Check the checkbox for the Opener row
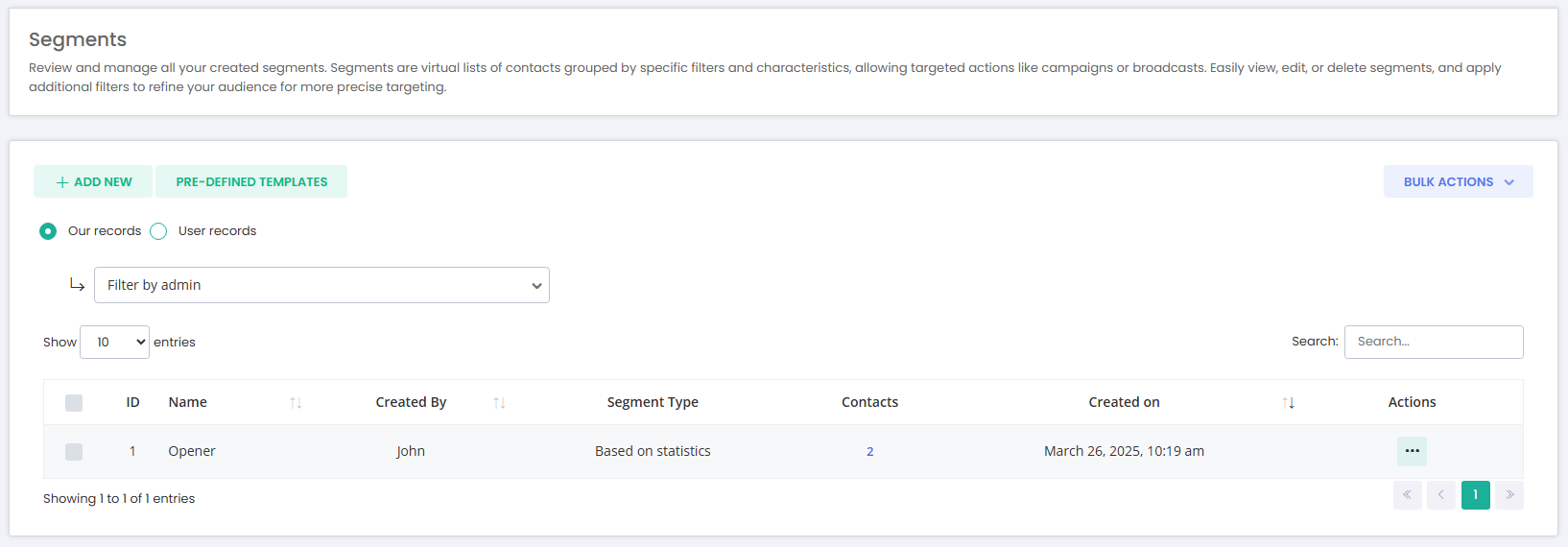 [74, 452]
